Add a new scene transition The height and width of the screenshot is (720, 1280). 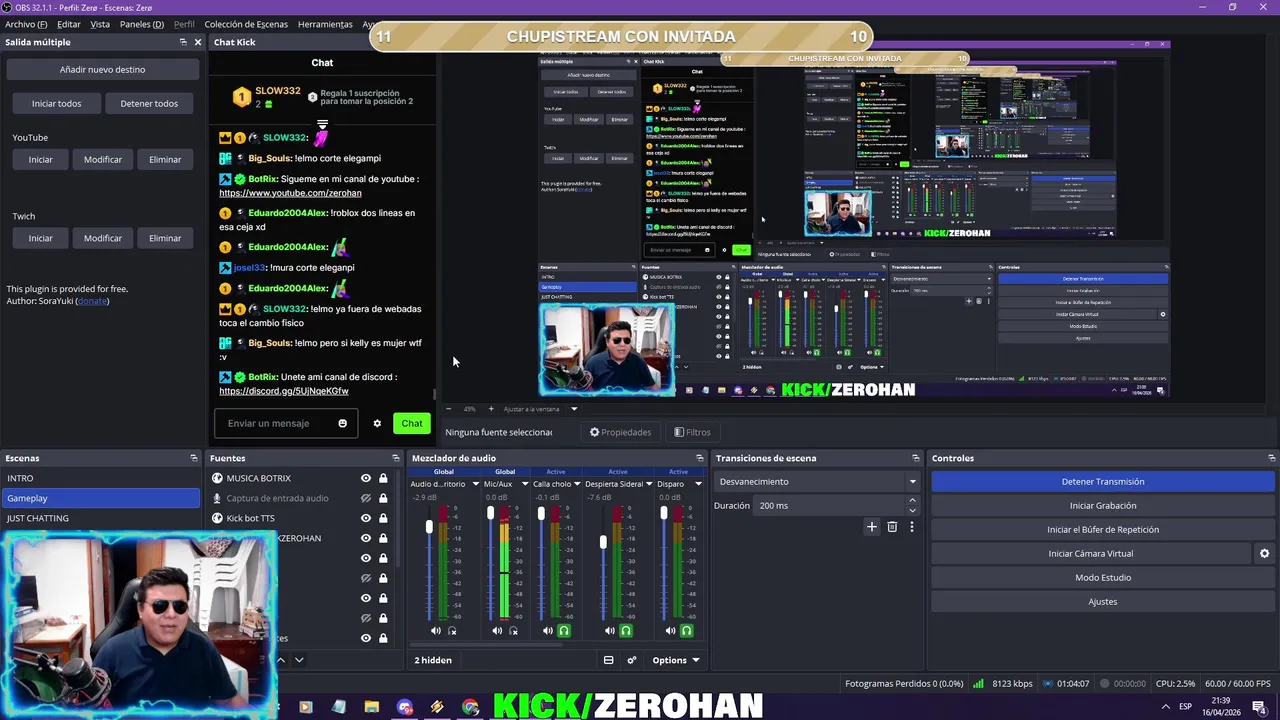click(872, 527)
